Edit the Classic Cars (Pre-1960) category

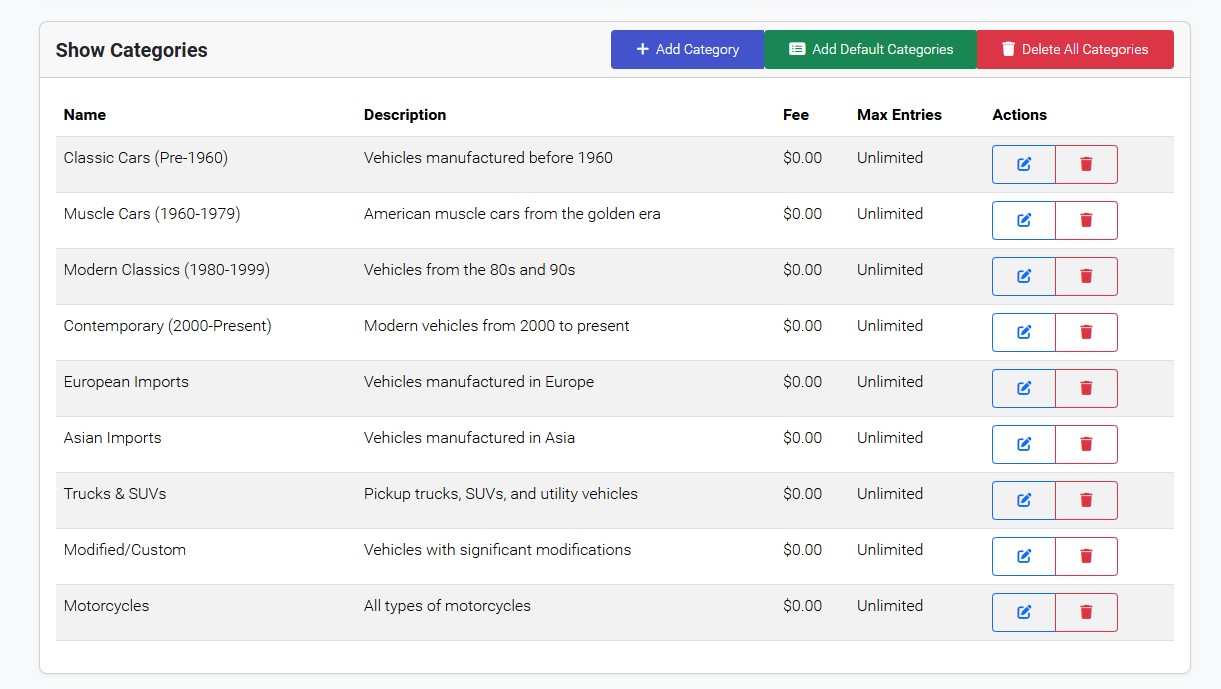(1023, 164)
